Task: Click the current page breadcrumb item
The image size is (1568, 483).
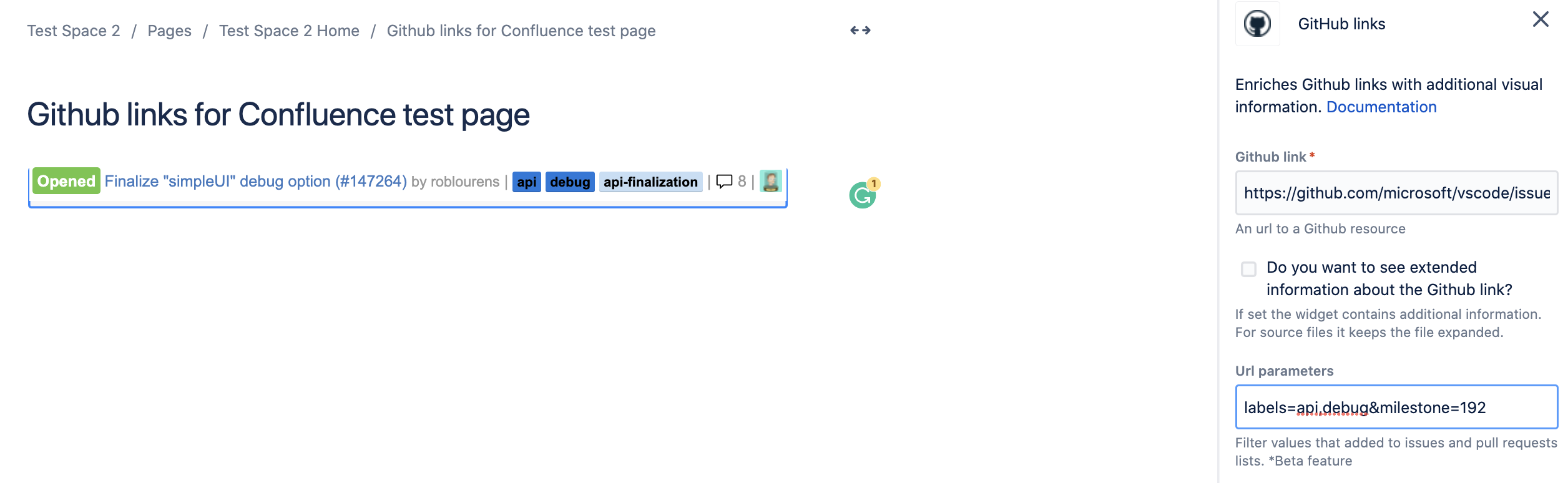Action: click(x=521, y=31)
